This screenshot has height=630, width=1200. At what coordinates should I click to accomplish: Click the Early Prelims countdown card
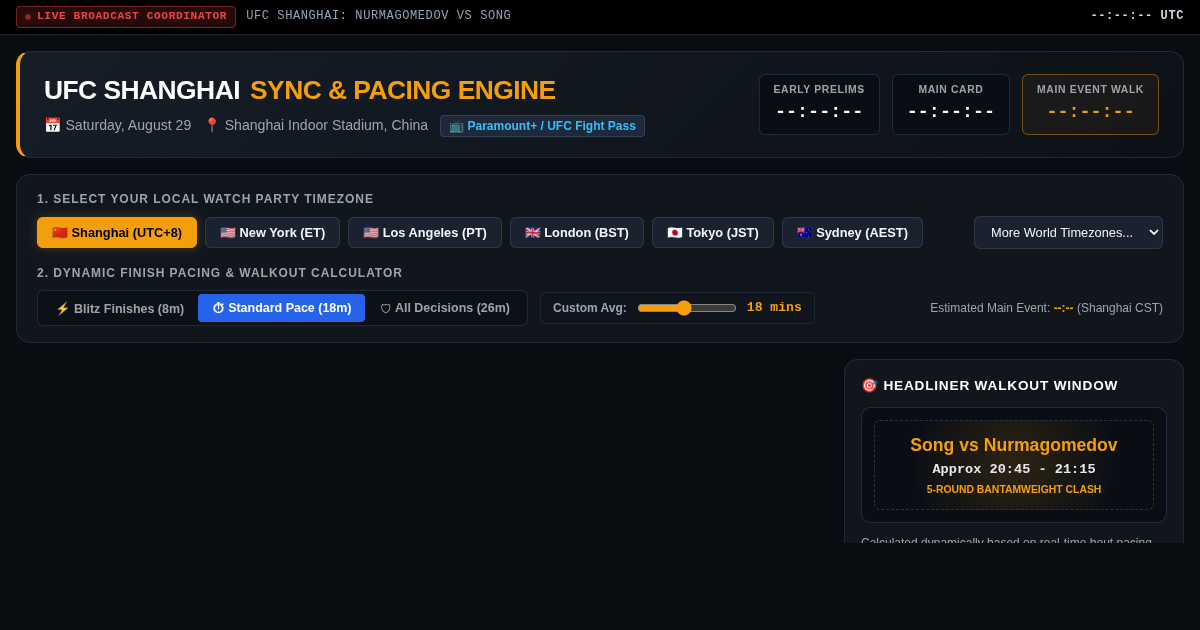819,104
